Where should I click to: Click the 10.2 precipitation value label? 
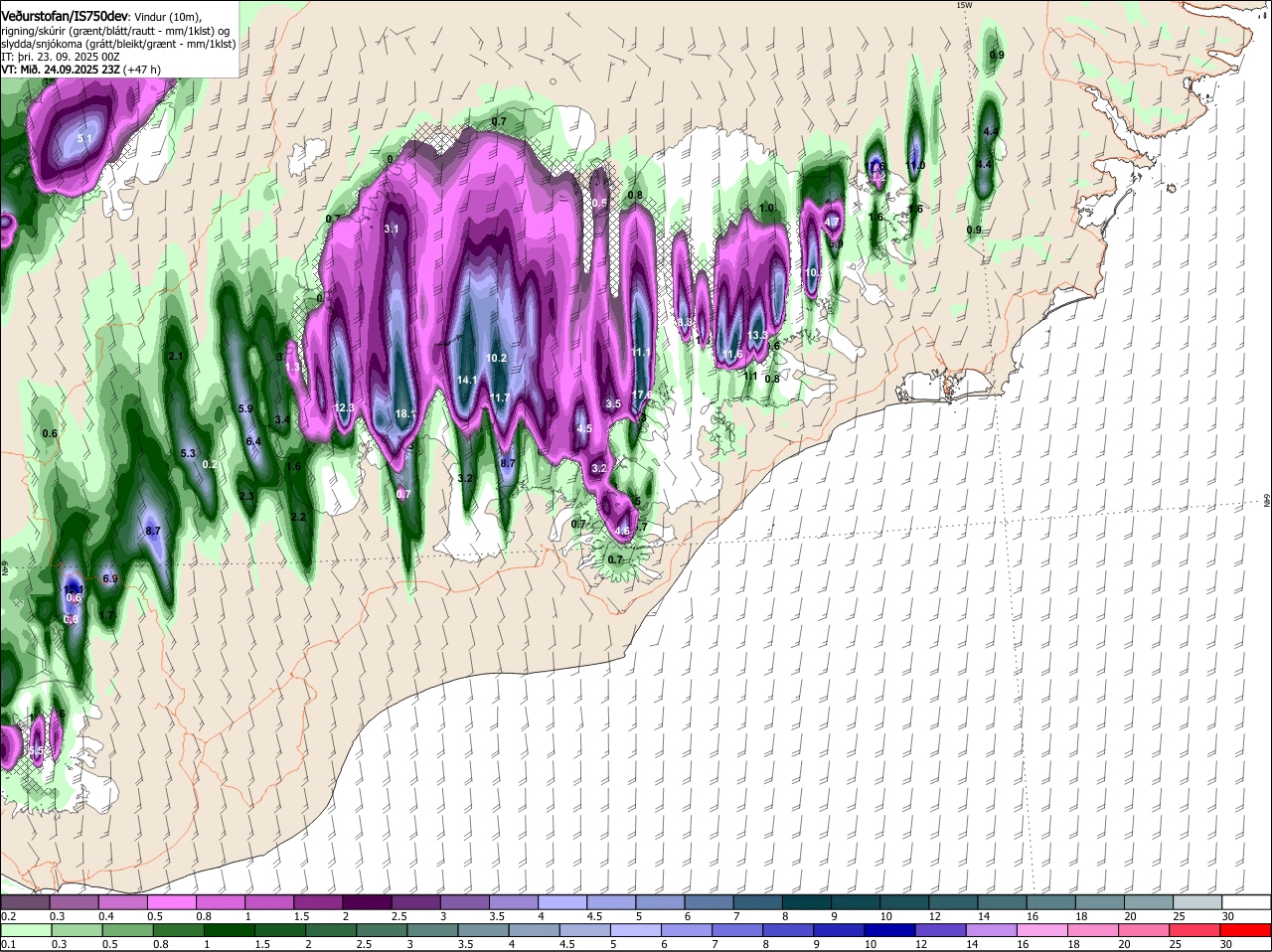pyautogui.click(x=496, y=358)
